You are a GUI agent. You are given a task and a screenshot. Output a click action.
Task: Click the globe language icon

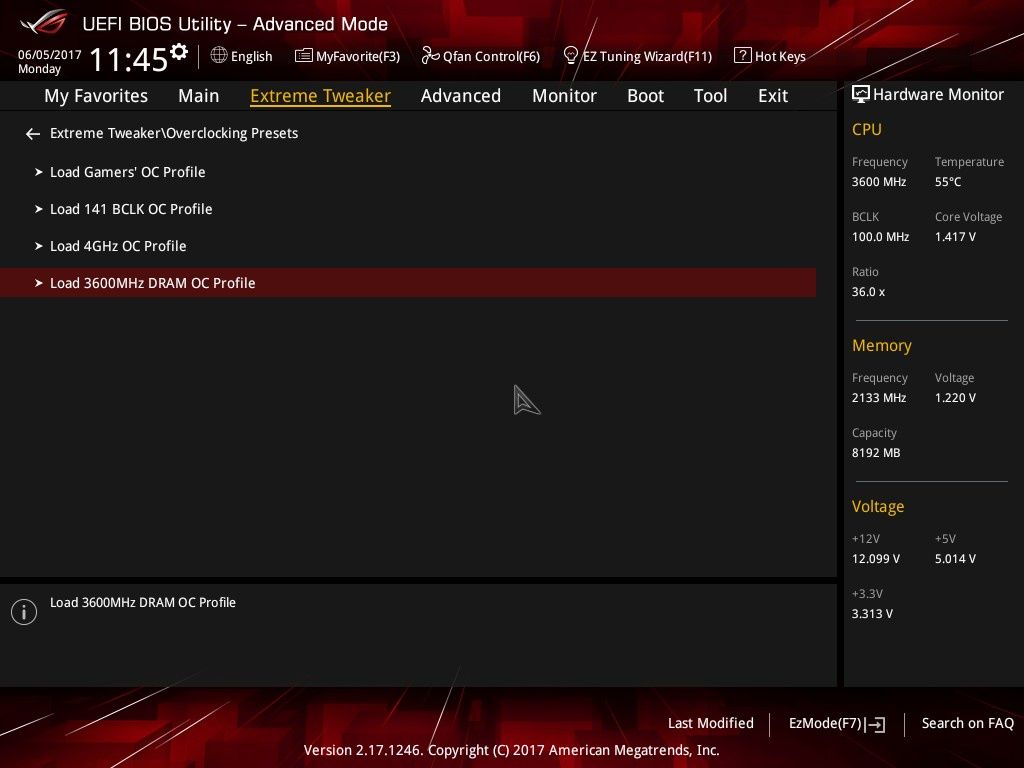pyautogui.click(x=219, y=55)
